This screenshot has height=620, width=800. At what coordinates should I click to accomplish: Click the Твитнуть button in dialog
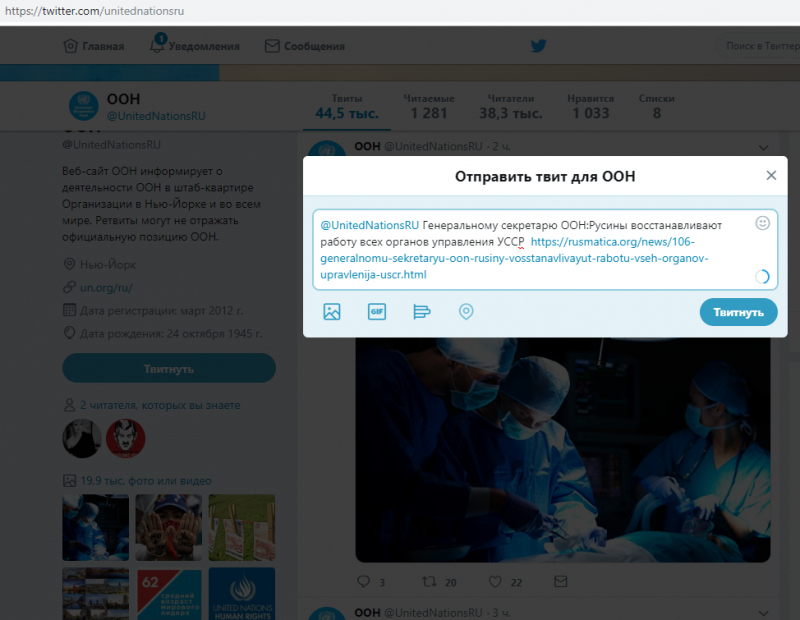[x=738, y=312]
